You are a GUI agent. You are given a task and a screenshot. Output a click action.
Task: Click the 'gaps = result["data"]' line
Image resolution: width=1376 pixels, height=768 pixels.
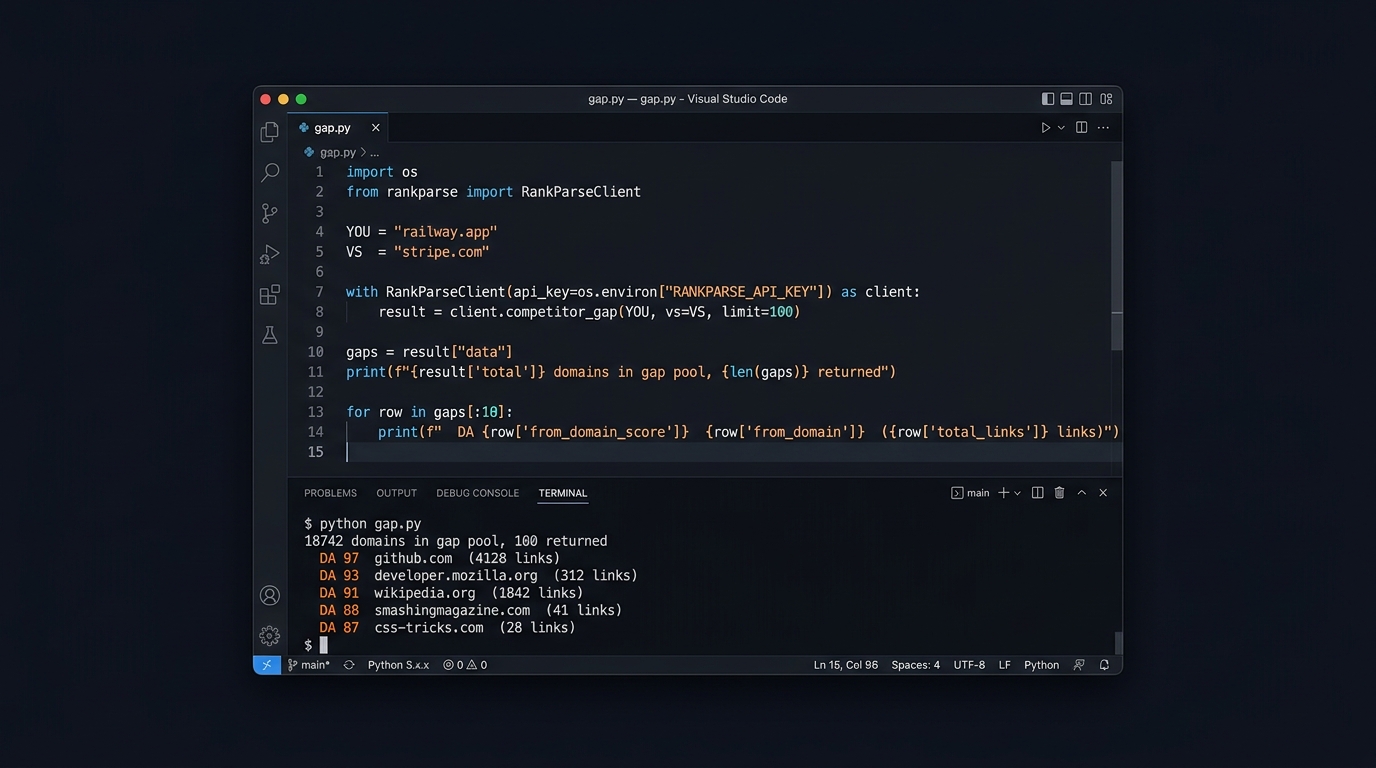[429, 352]
